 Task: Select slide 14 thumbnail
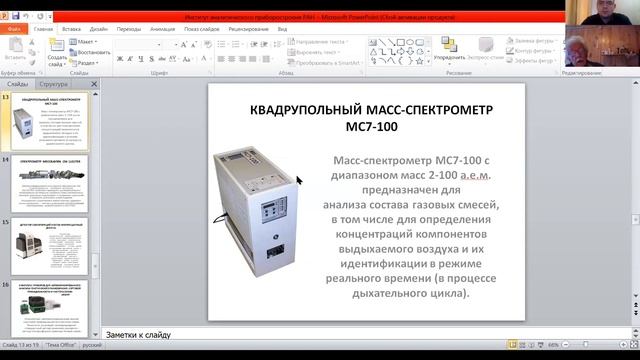pos(49,184)
